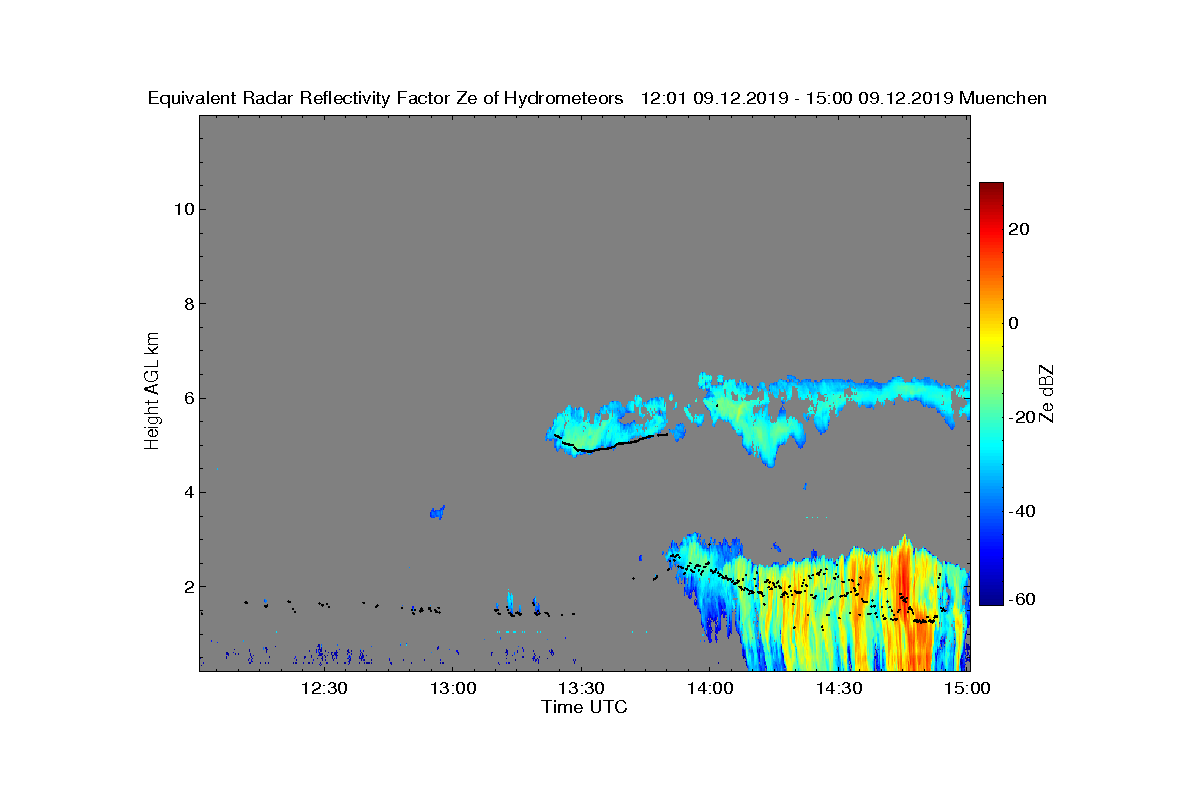Click the 12:30 time tick label

[x=324, y=688]
